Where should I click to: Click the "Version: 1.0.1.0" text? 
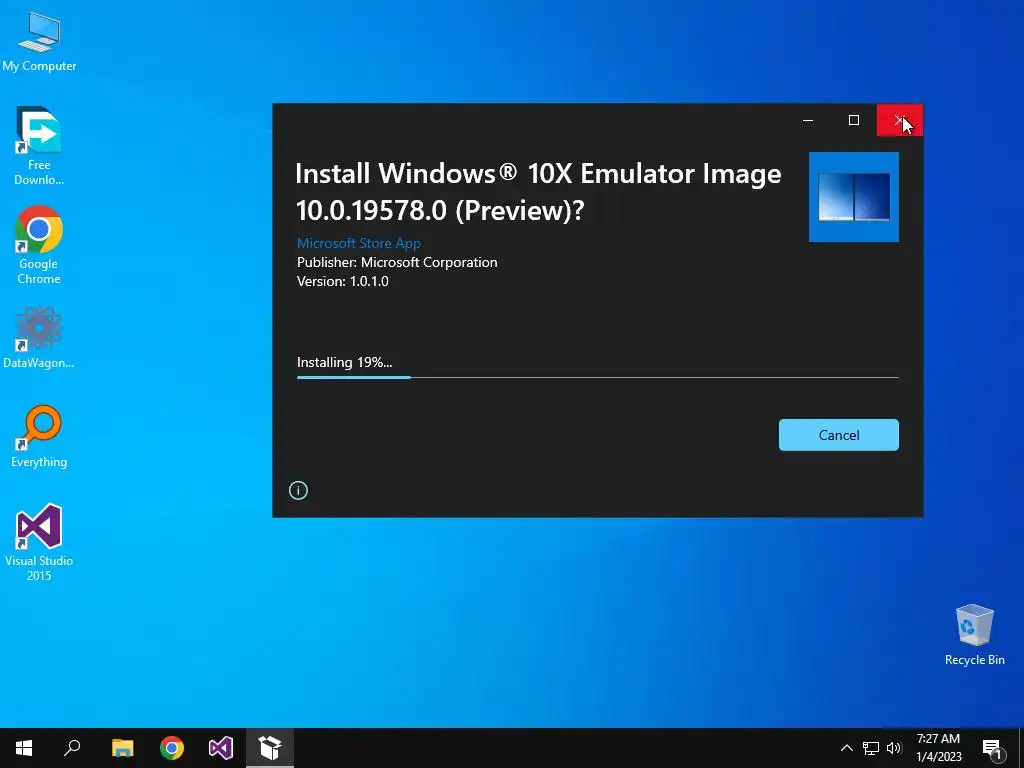[x=343, y=281]
